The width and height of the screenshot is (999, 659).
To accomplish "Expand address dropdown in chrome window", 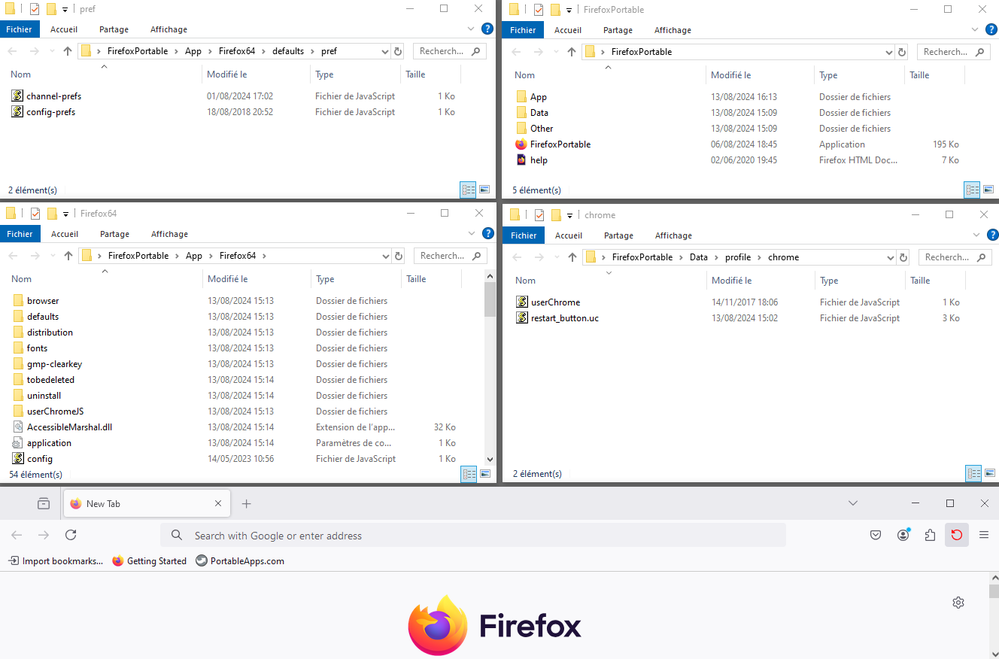I will click(x=890, y=257).
